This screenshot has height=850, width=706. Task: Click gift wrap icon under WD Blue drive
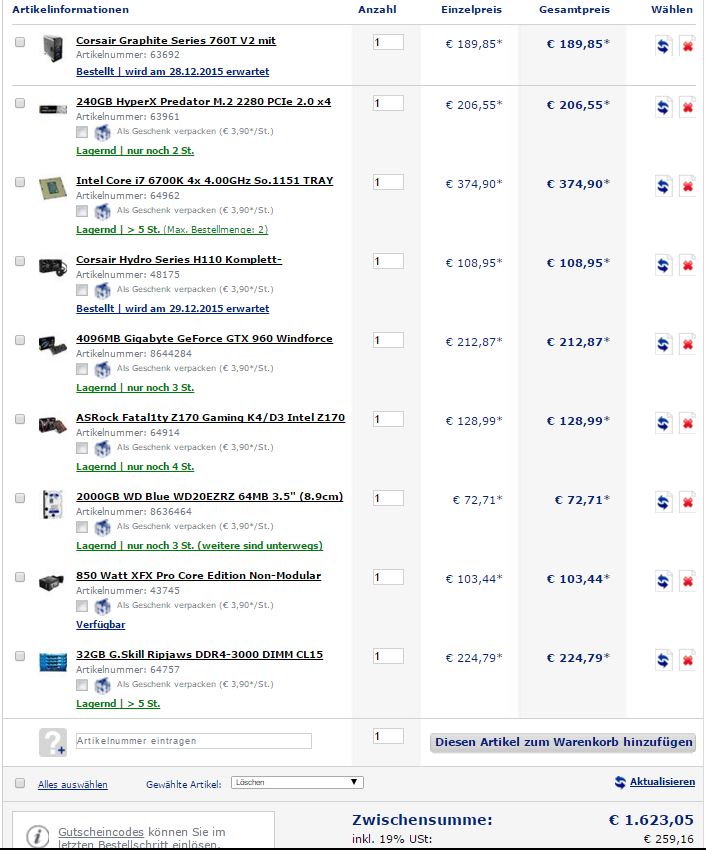[x=102, y=526]
